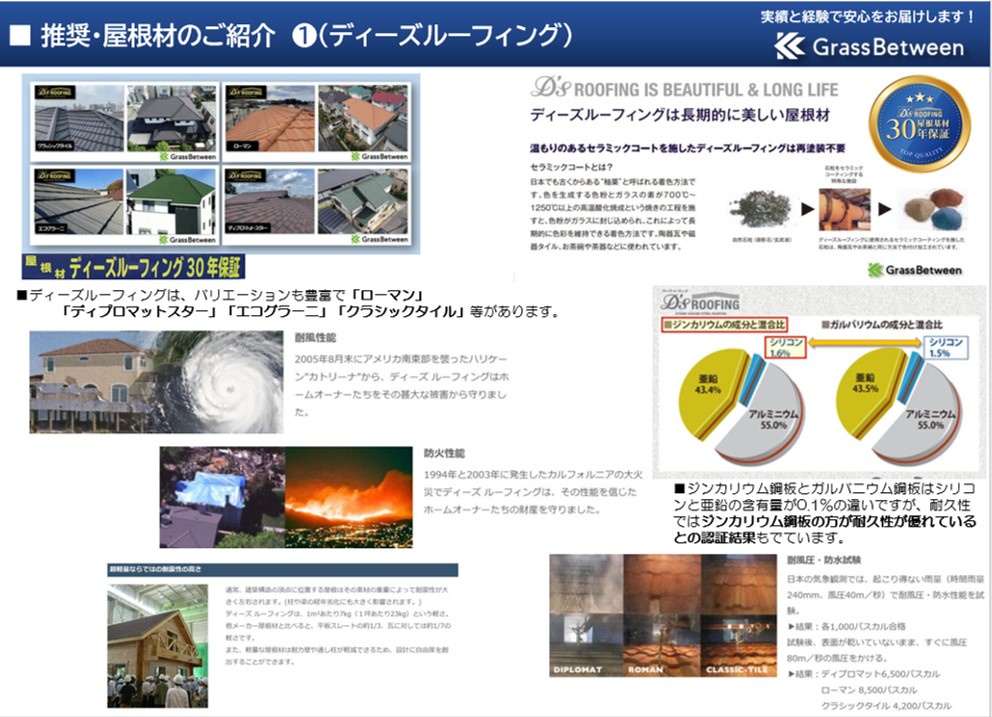Select the ローマン orange roof close-up photo
The width and height of the screenshot is (992, 717).
point(270,118)
